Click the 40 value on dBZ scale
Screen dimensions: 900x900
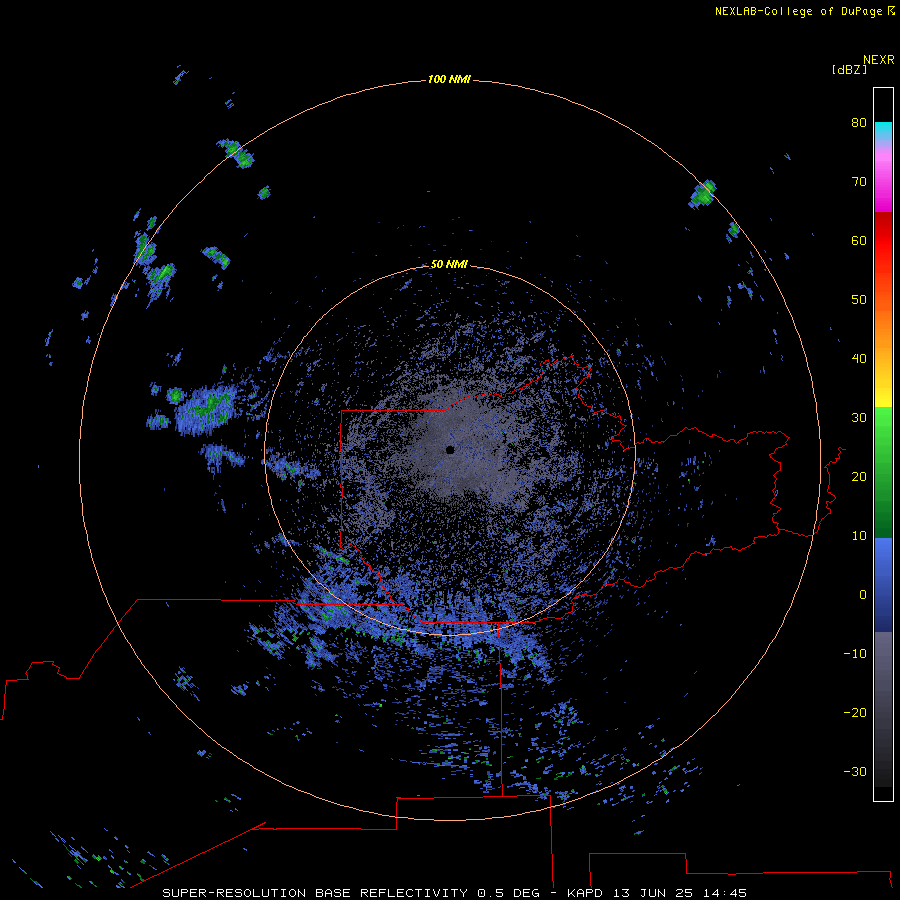coord(859,359)
